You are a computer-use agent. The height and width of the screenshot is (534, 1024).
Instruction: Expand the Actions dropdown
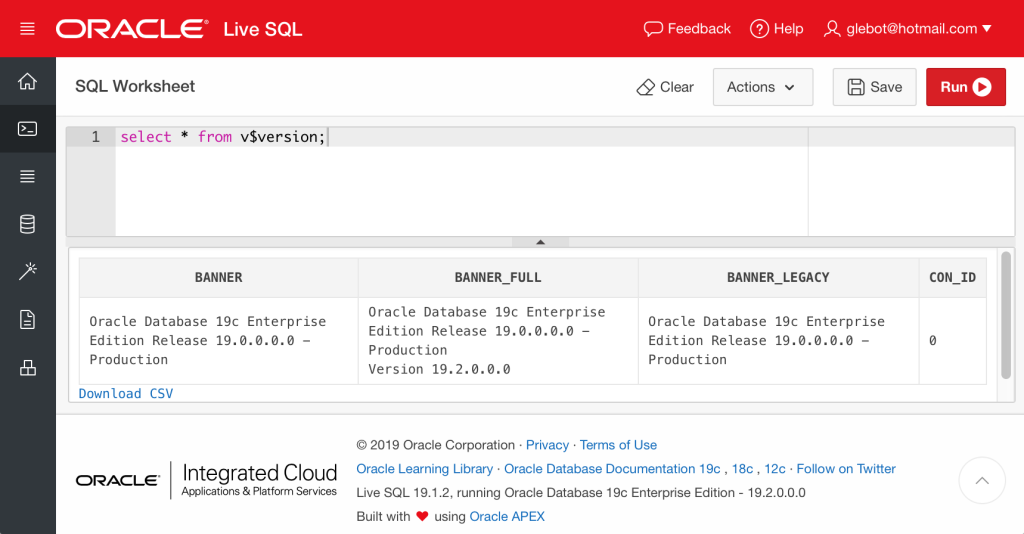coord(762,87)
